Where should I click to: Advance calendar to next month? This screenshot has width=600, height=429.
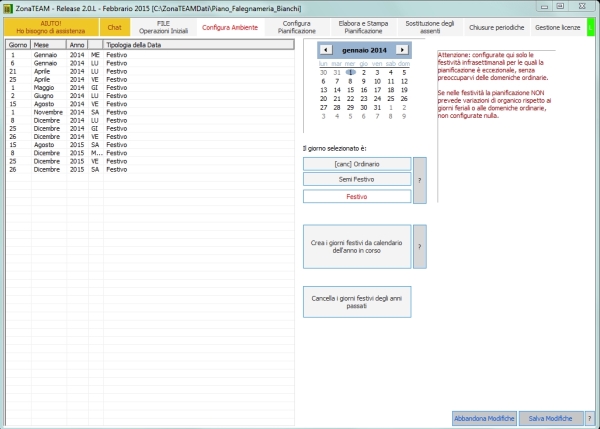[x=402, y=50]
